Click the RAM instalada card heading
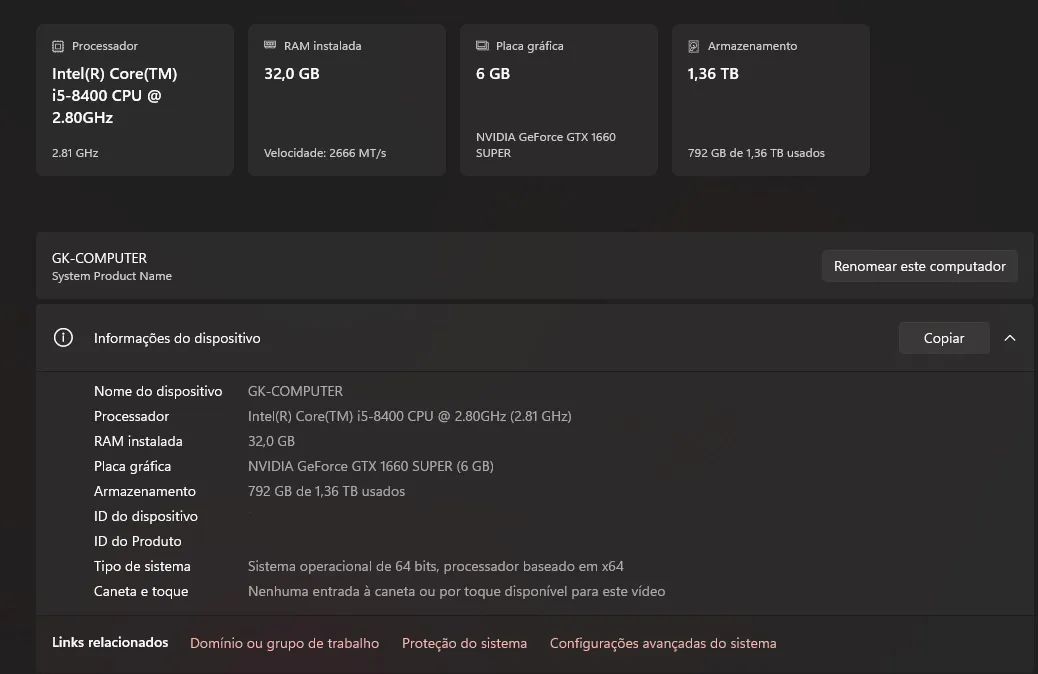The image size is (1038, 674). [x=322, y=46]
